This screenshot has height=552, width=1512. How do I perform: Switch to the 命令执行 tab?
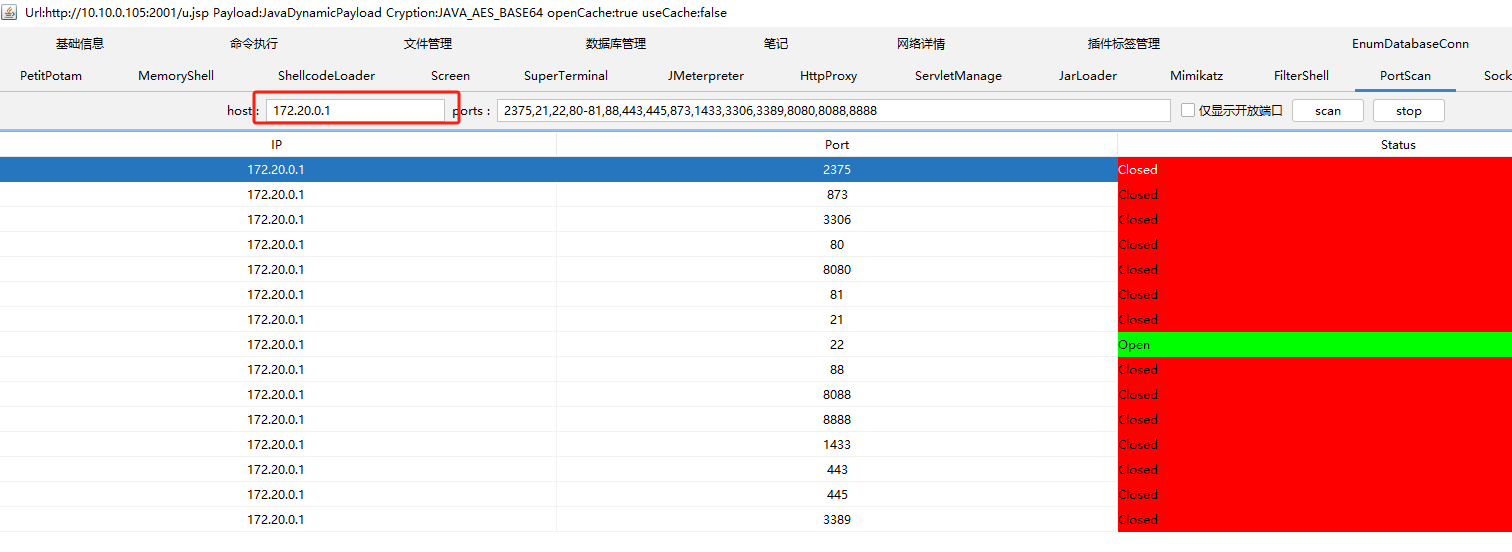pos(254,44)
